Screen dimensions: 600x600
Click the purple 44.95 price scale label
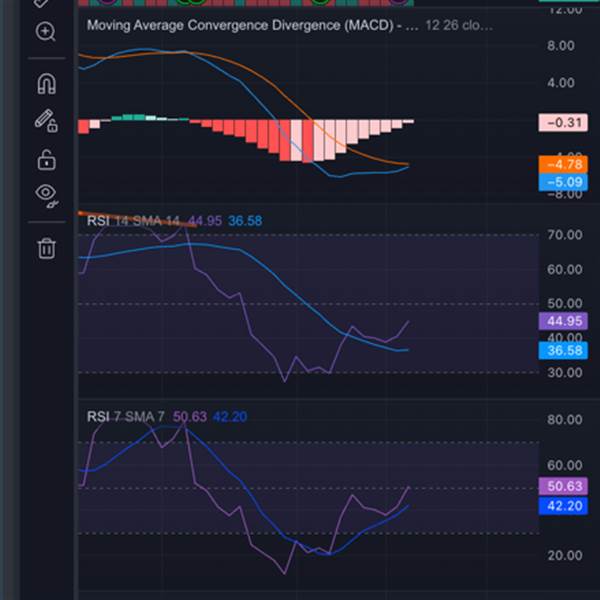pos(563,321)
